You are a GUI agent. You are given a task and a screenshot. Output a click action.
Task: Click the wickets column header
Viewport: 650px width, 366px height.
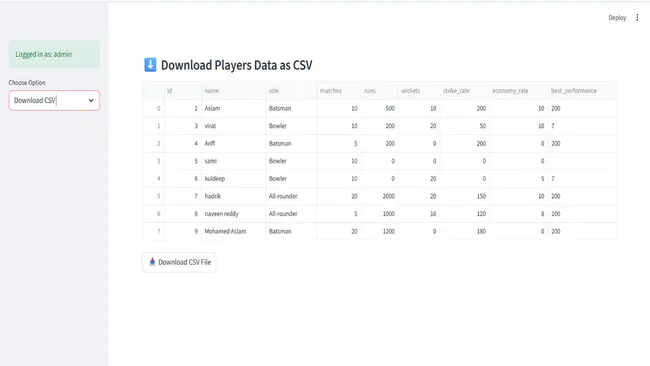coord(419,91)
